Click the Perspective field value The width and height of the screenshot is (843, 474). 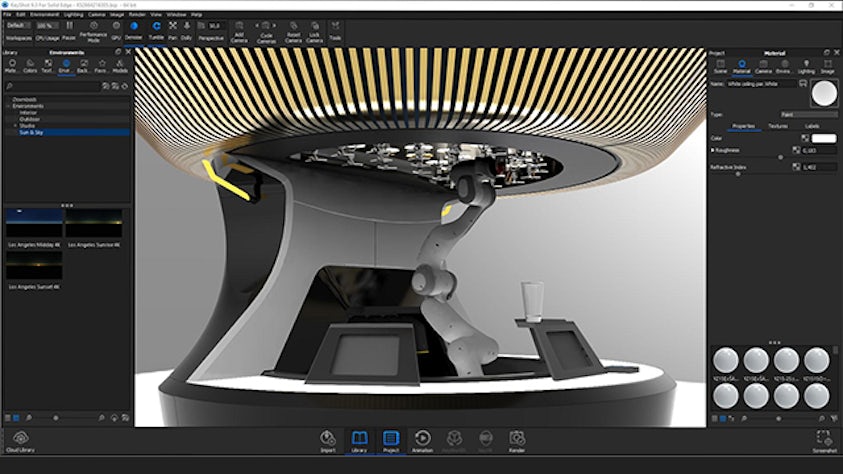[x=215, y=26]
